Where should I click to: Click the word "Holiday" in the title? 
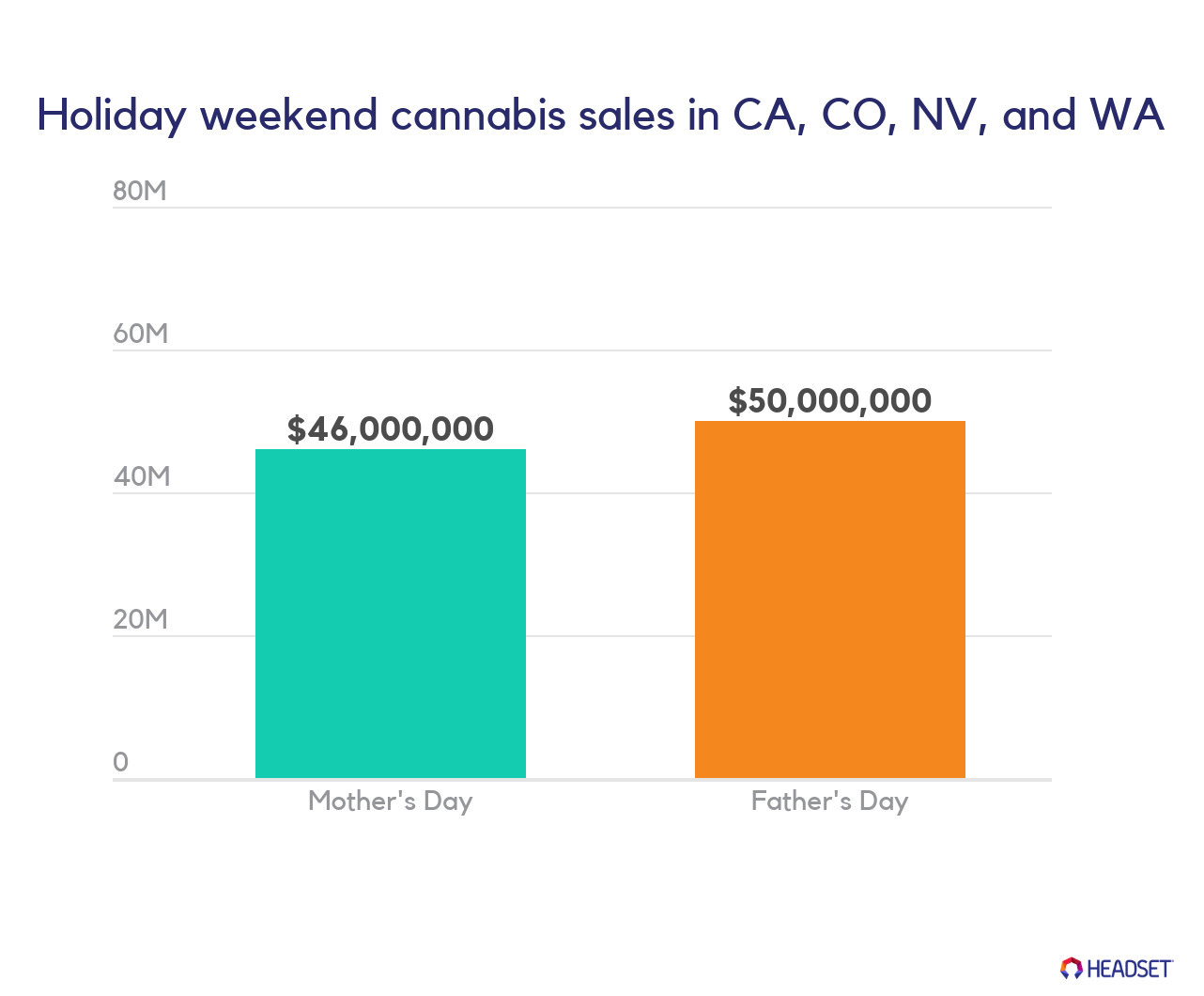click(112, 116)
